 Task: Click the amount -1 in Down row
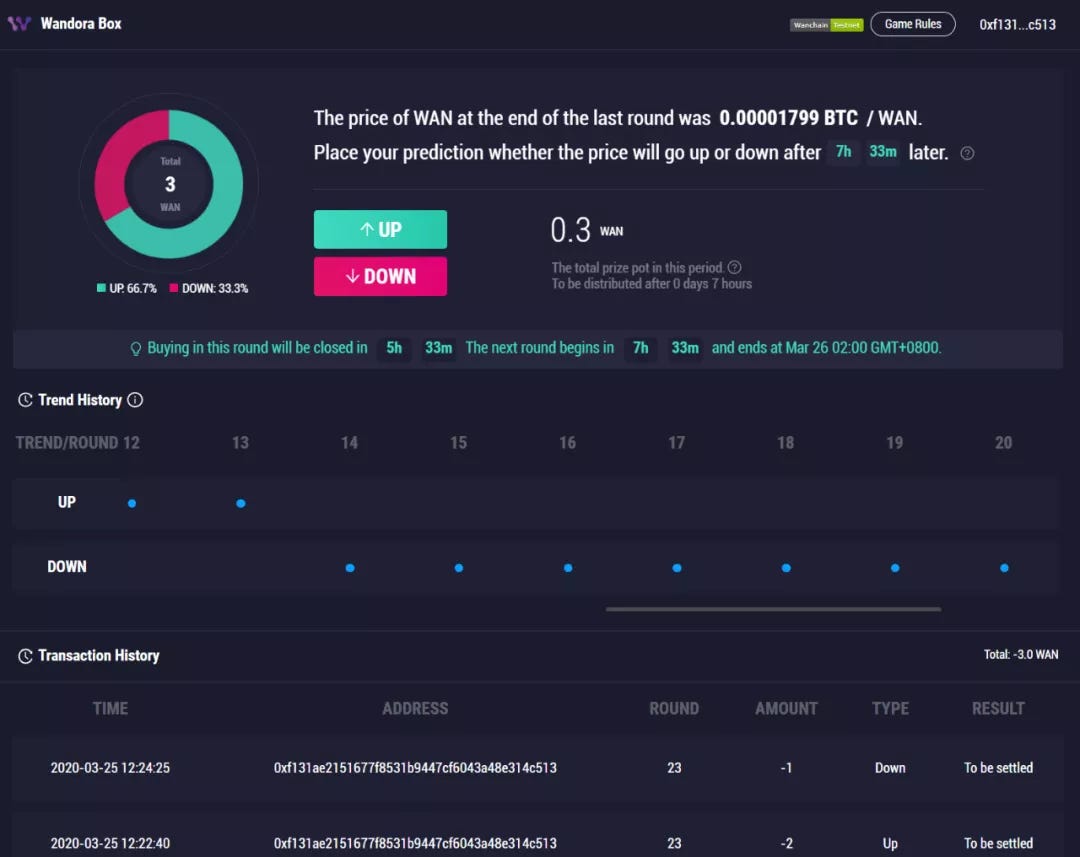tap(786, 767)
